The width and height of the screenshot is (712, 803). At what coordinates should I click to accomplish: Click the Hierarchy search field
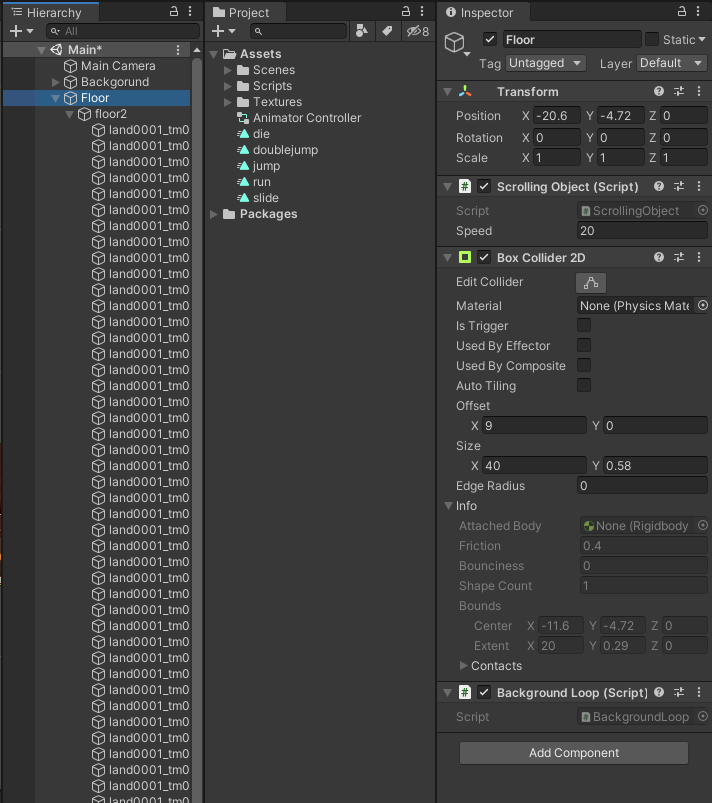point(123,31)
